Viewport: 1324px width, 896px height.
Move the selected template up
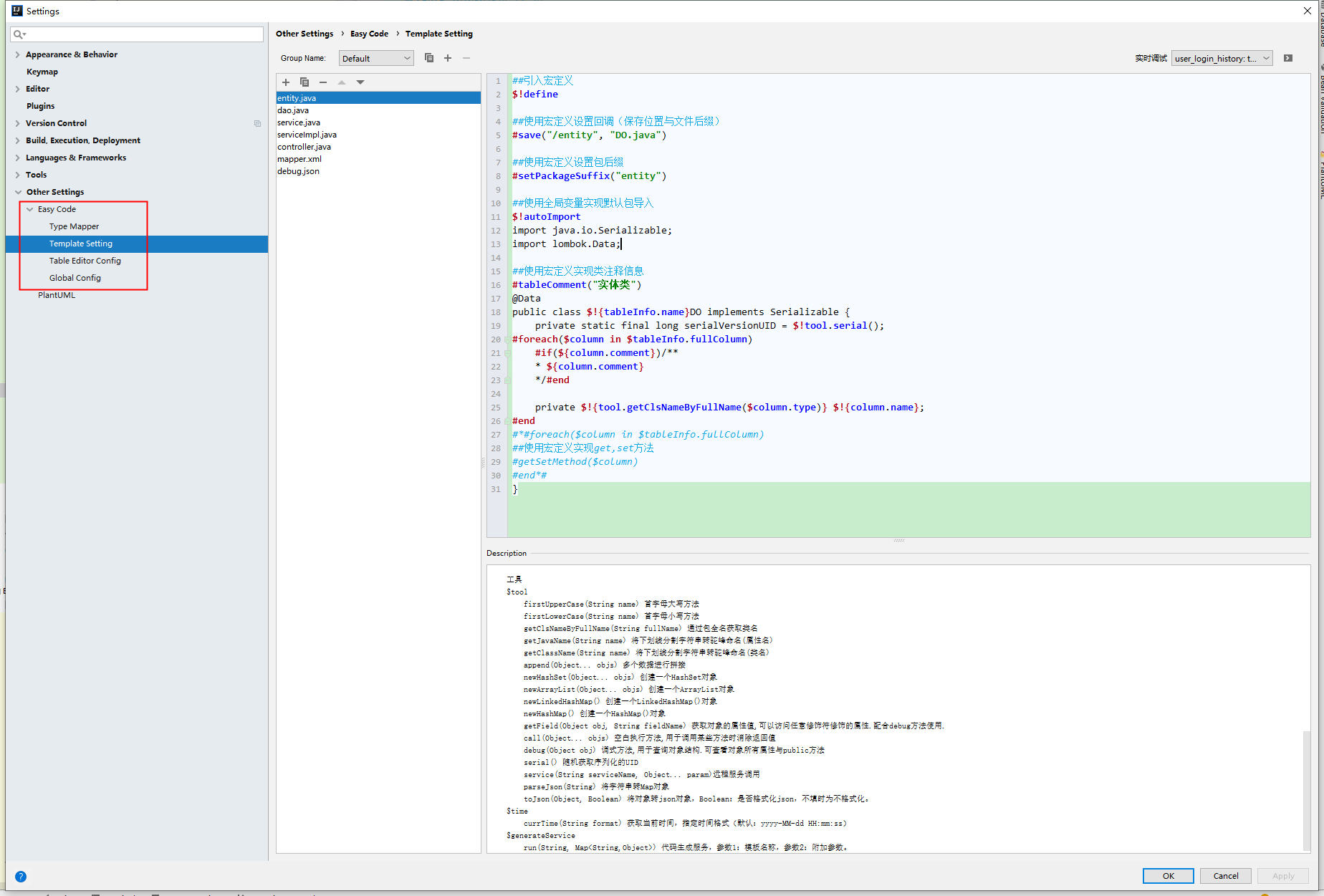[x=341, y=82]
